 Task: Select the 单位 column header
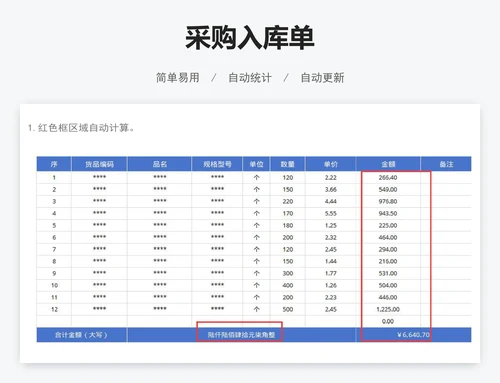click(256, 164)
